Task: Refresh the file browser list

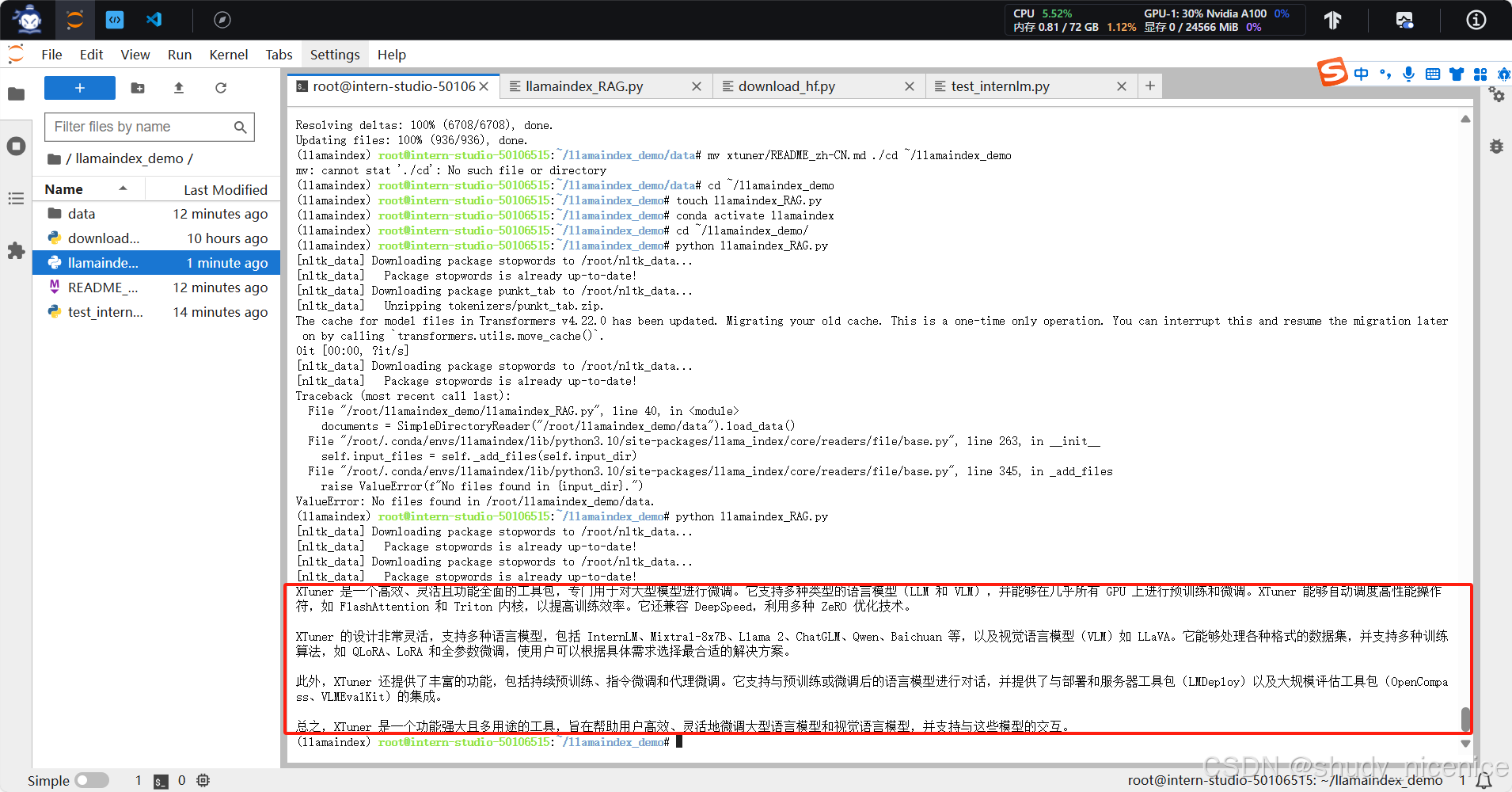Action: coord(221,88)
